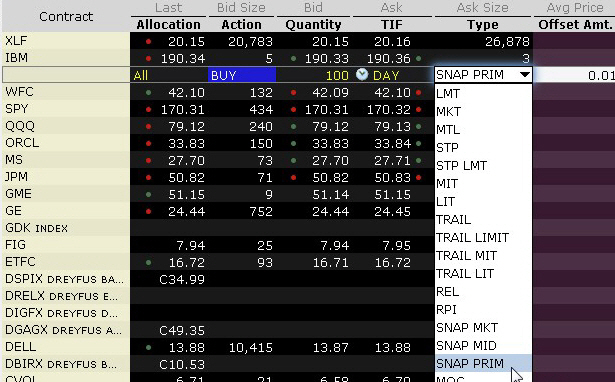Select the JPM contract row
Image resolution: width=615 pixels, height=382 pixels.
pyautogui.click(x=66, y=177)
